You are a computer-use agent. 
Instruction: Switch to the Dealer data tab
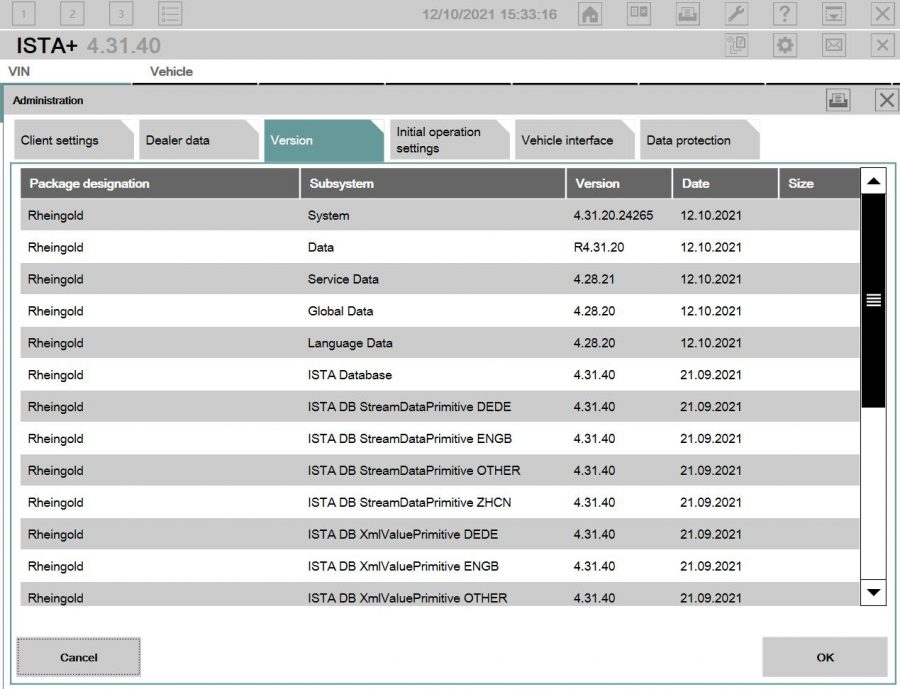click(x=179, y=140)
